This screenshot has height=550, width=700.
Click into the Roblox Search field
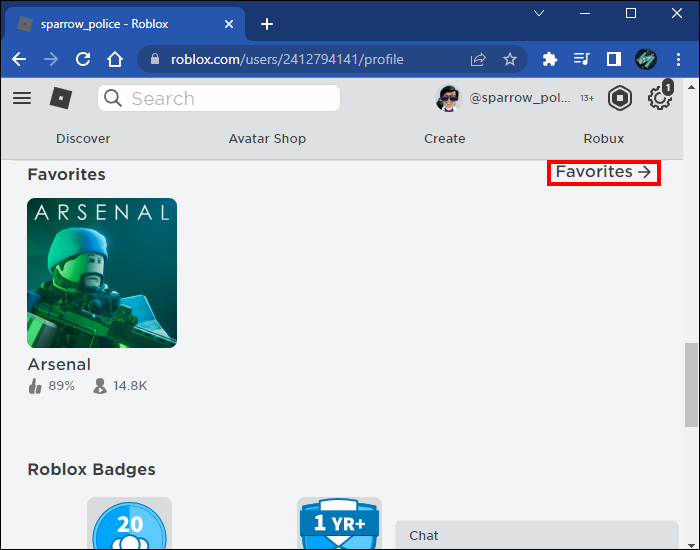coord(219,98)
